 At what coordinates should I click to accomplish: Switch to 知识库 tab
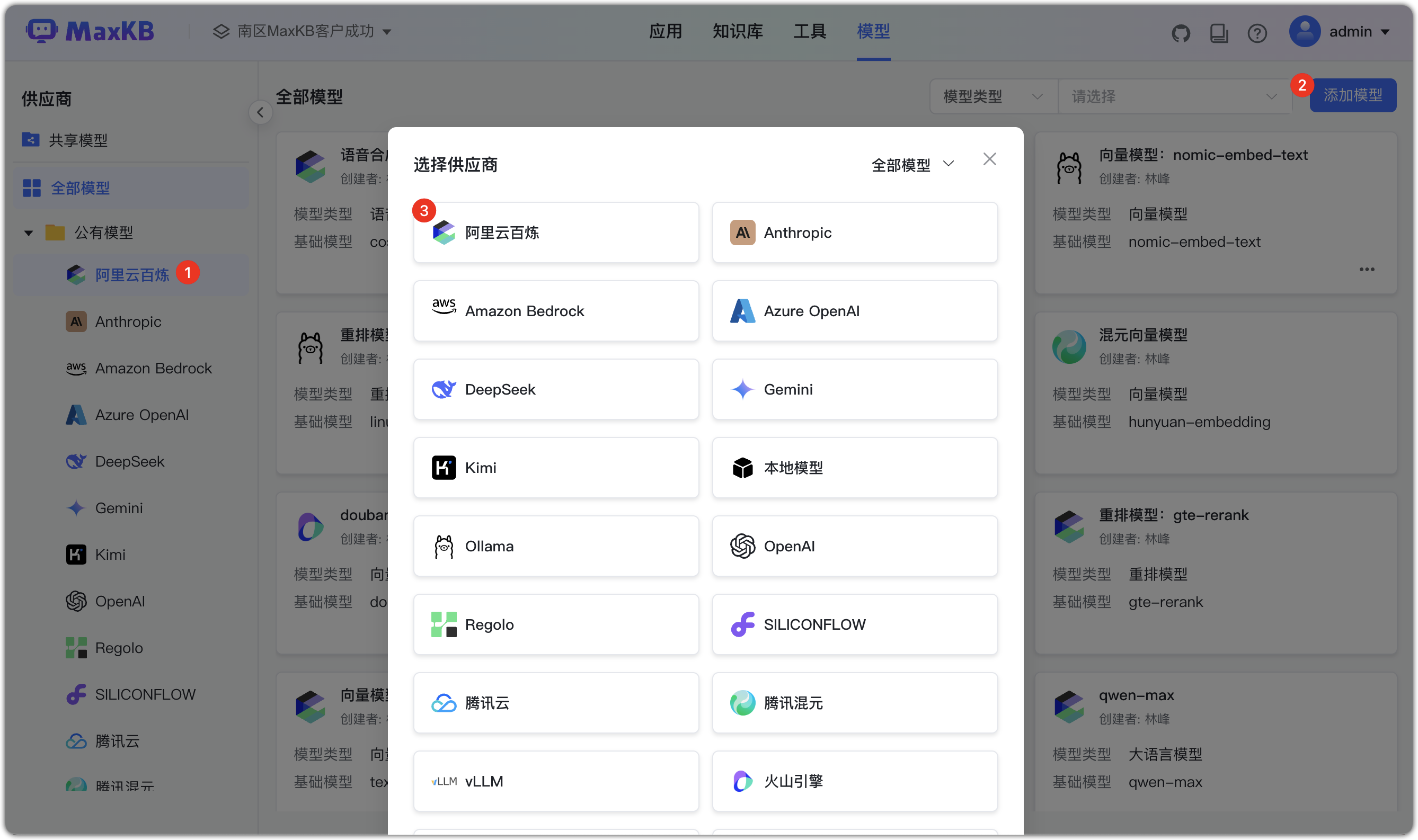point(737,31)
